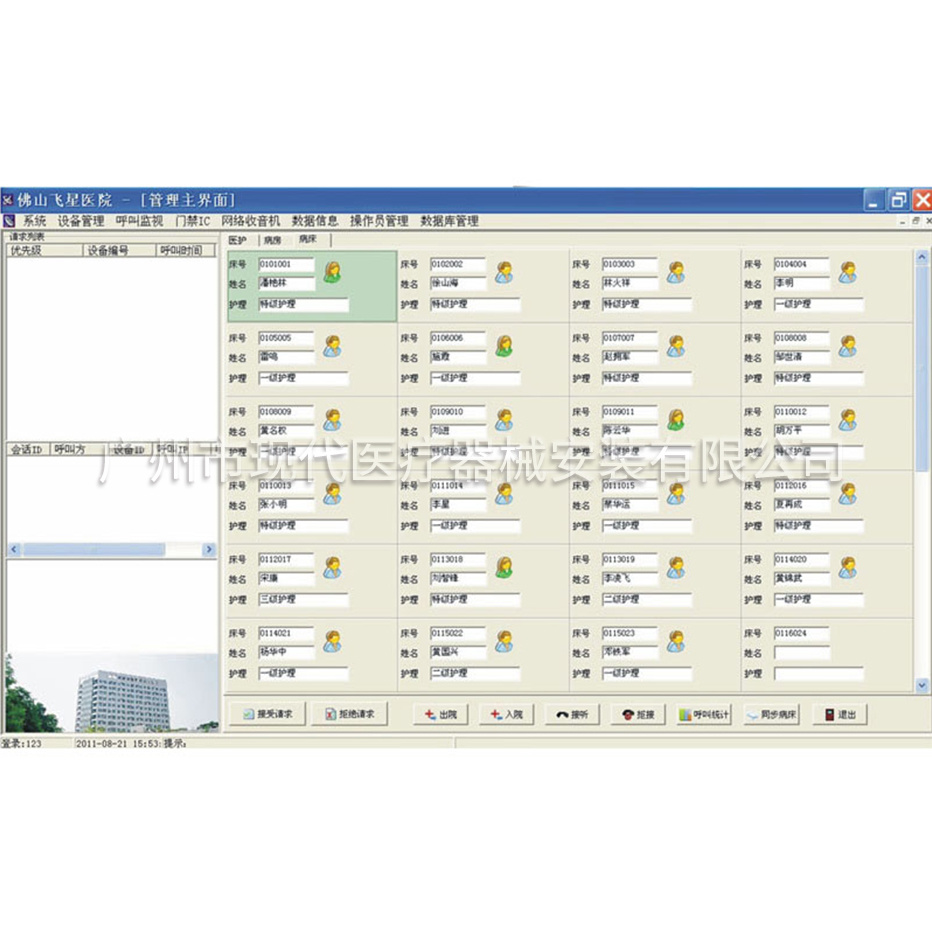Click patient icon for bed 0101001
The image size is (932, 933).
(332, 271)
